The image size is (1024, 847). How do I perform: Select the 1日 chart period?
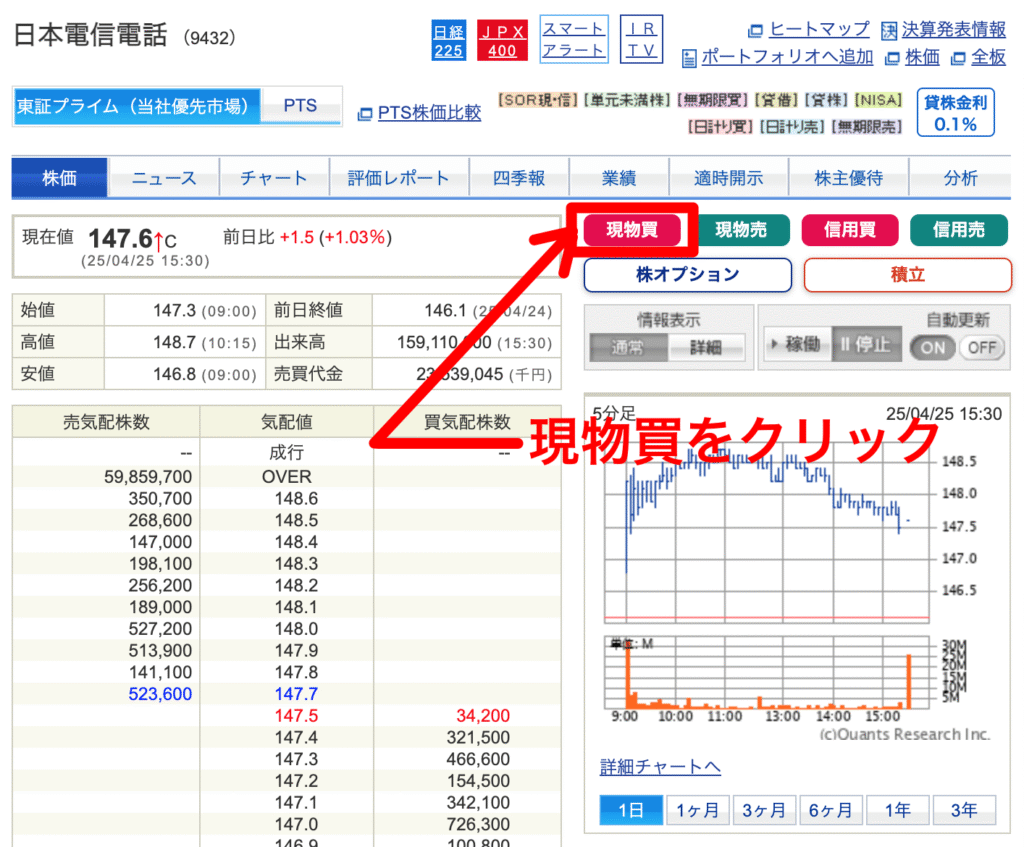point(632,810)
